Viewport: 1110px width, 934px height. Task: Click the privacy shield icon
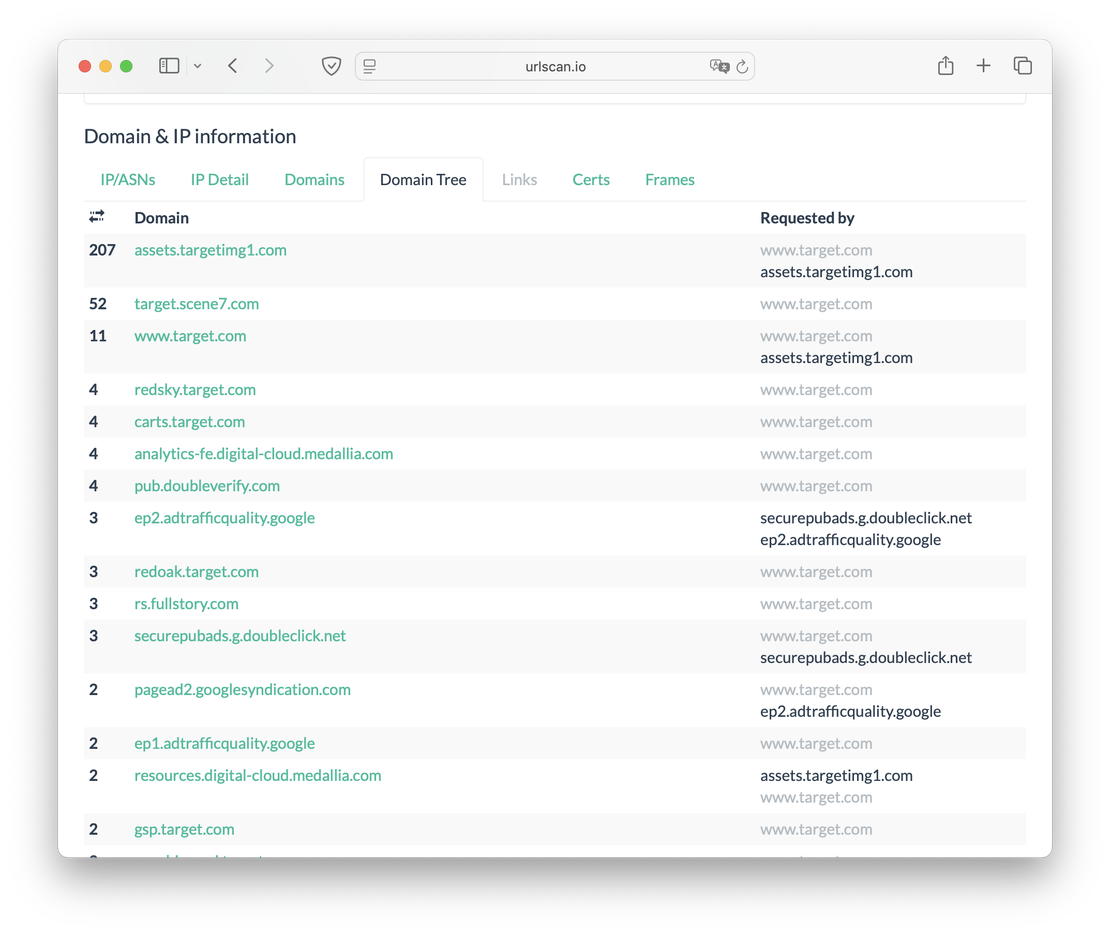[331, 65]
